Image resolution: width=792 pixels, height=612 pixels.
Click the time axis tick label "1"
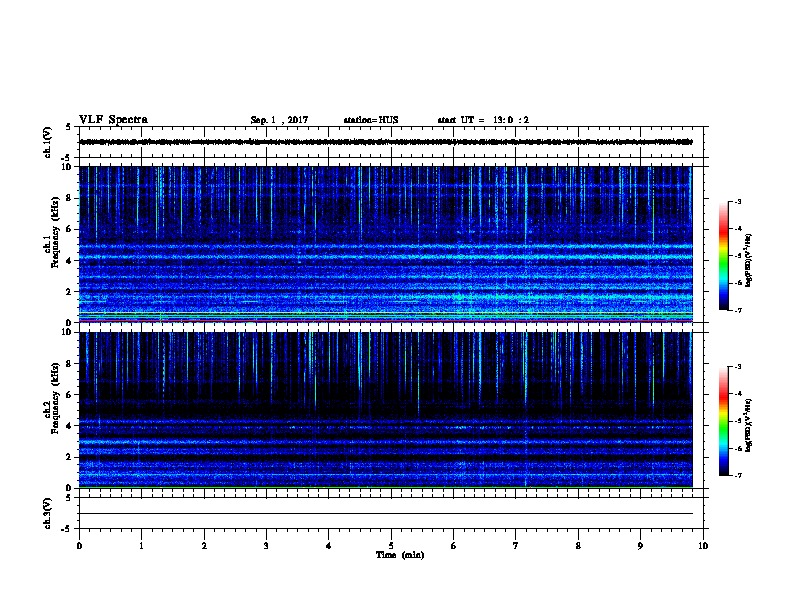[141, 546]
